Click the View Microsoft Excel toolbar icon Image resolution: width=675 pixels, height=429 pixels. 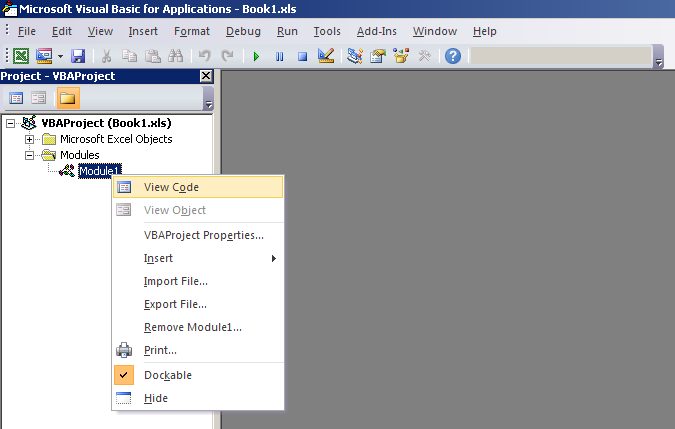[x=21, y=56]
